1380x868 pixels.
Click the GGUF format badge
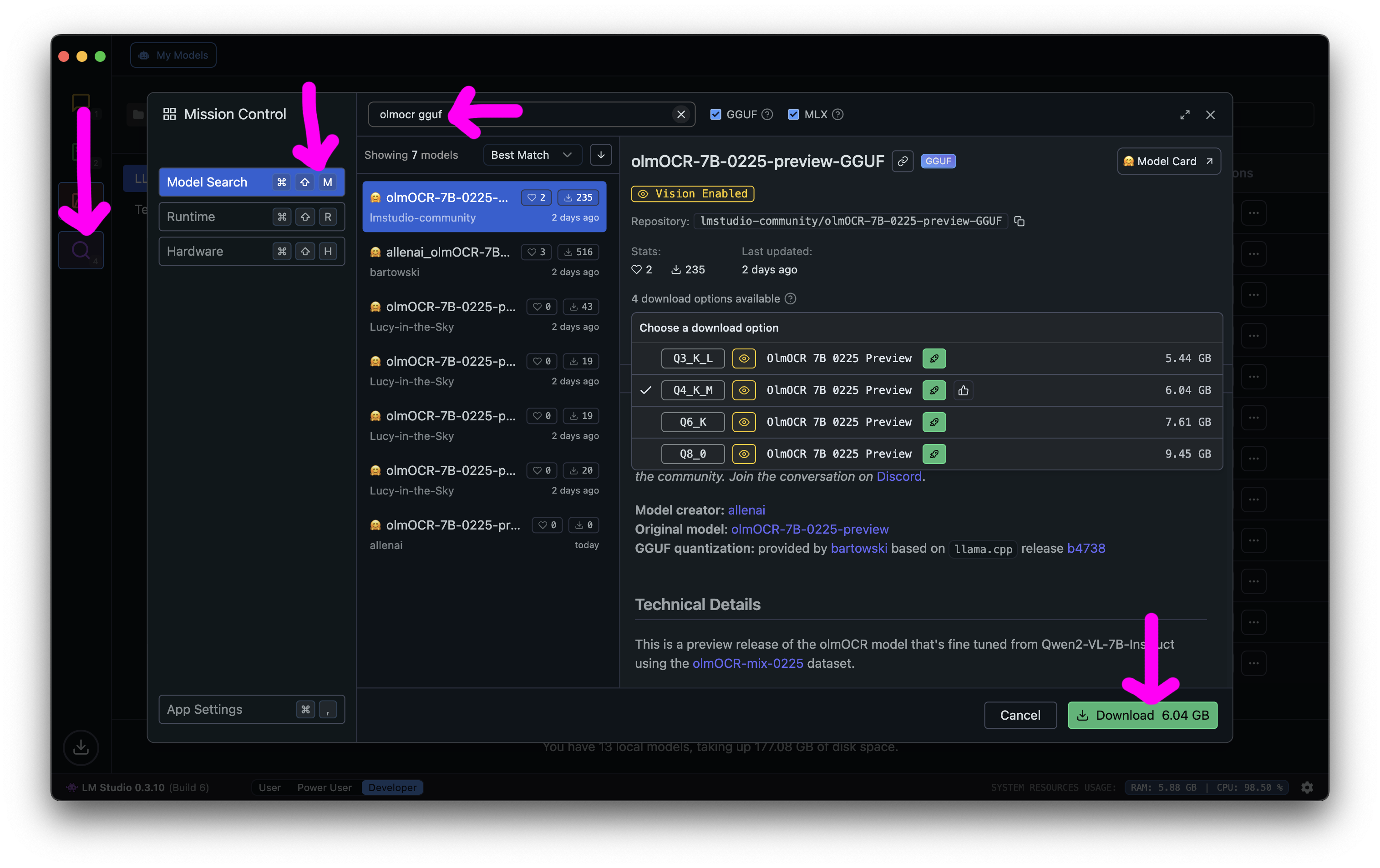point(938,161)
